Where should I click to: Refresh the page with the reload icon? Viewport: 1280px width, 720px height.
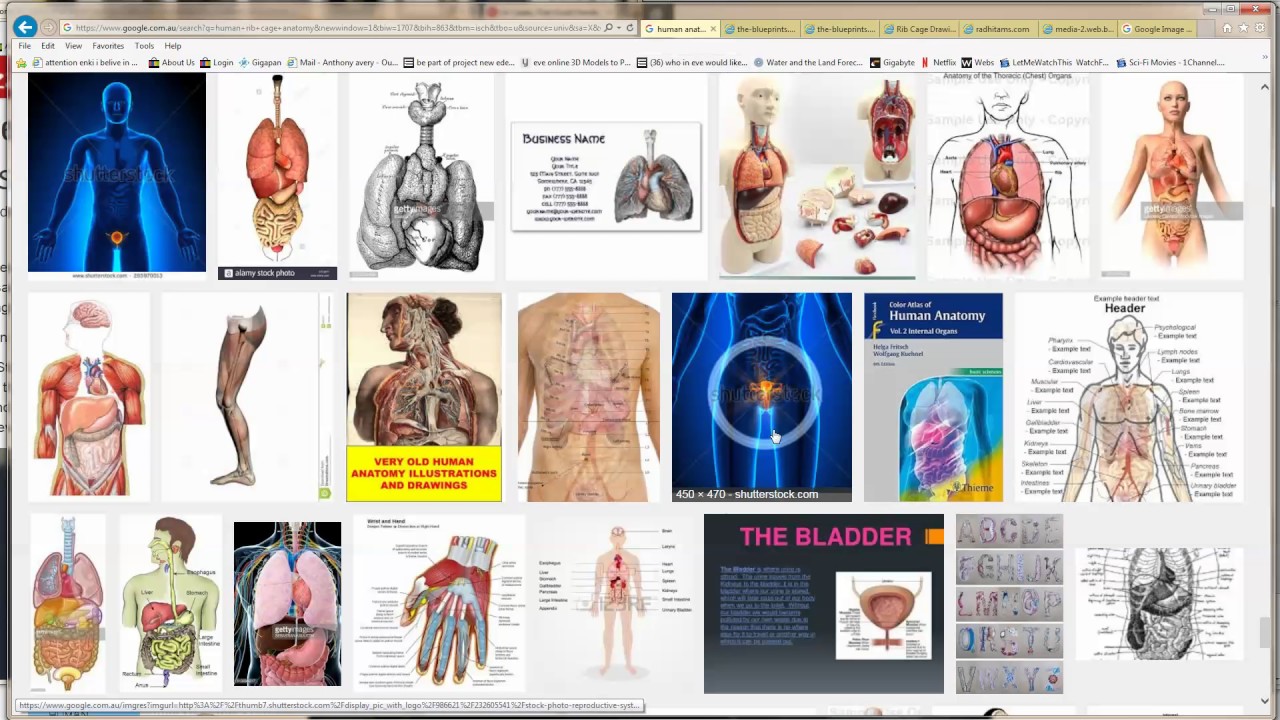click(630, 28)
